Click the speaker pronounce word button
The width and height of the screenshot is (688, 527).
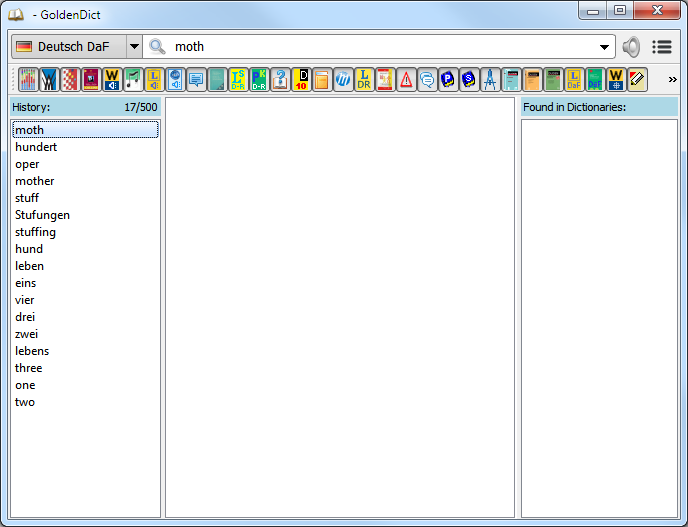click(x=631, y=47)
